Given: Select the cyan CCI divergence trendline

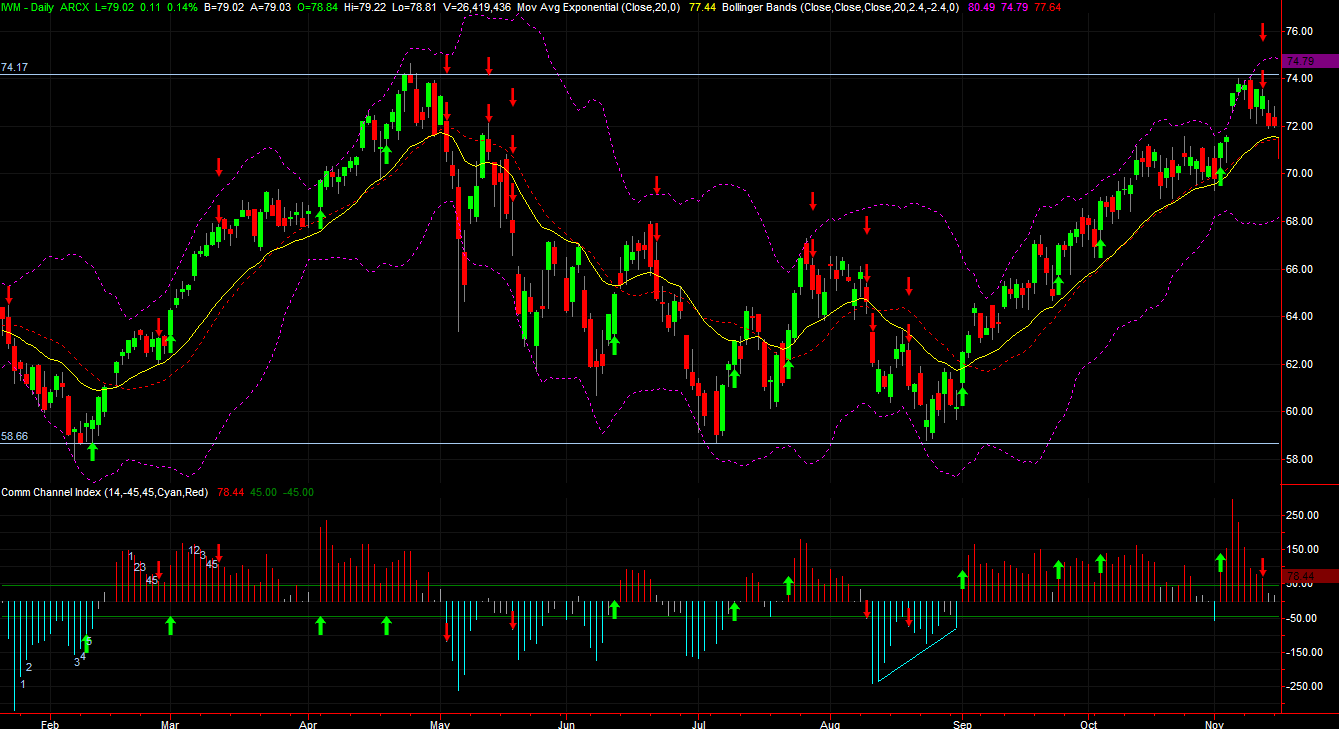Looking at the screenshot, I should click(x=916, y=655).
